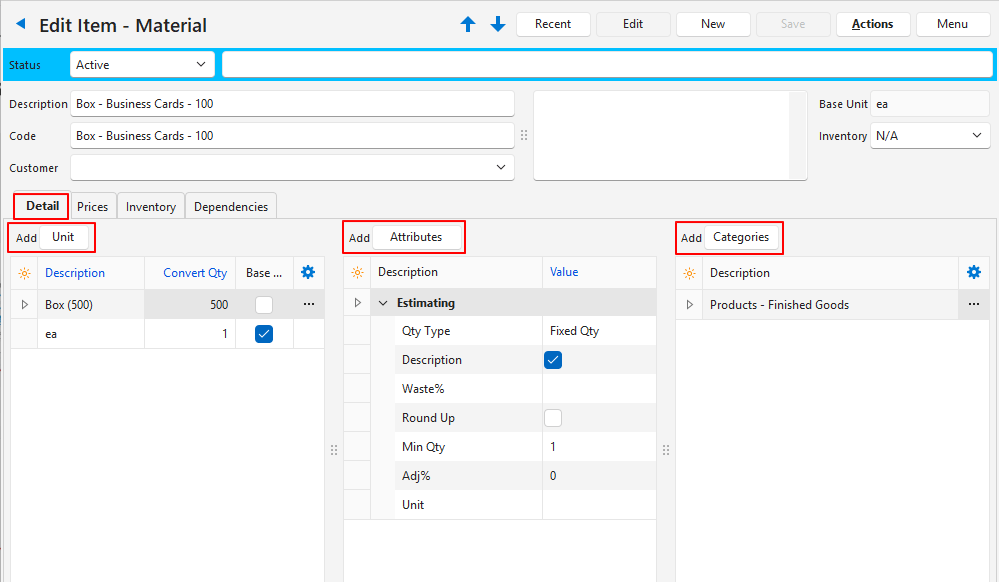Click the Add Categories button
Viewport: 999px width, 582px height.
(x=740, y=238)
